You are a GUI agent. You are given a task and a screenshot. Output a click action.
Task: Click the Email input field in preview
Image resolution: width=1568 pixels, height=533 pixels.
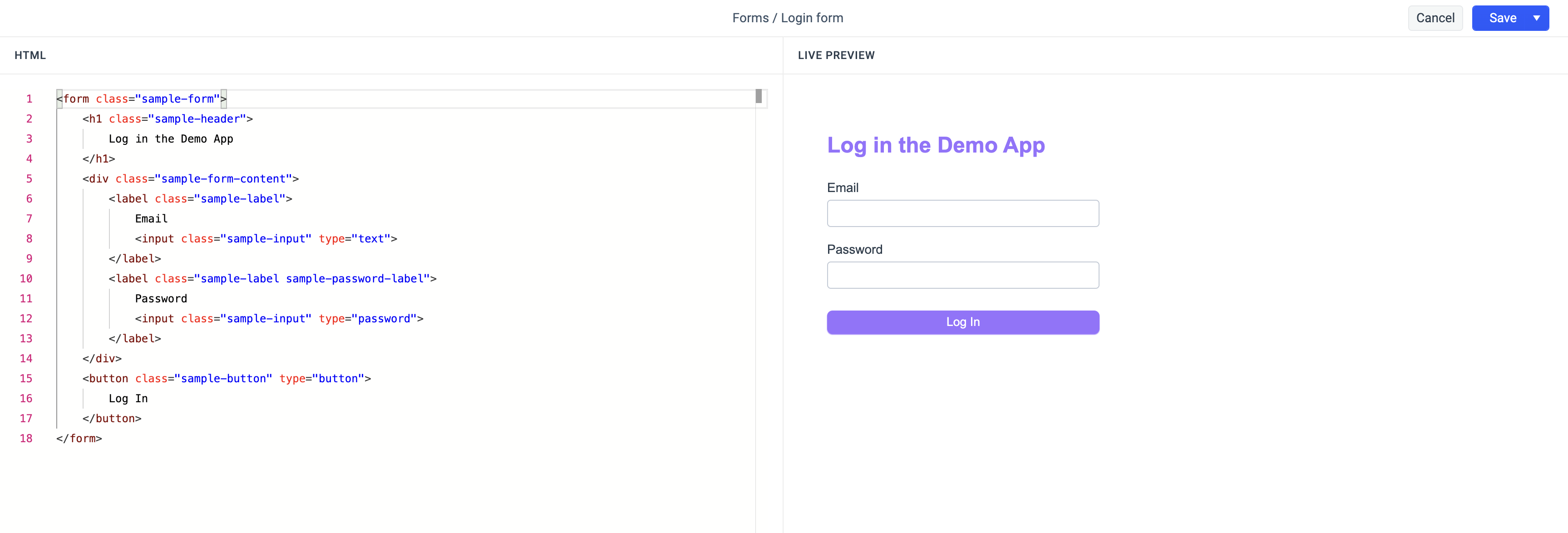(x=963, y=214)
